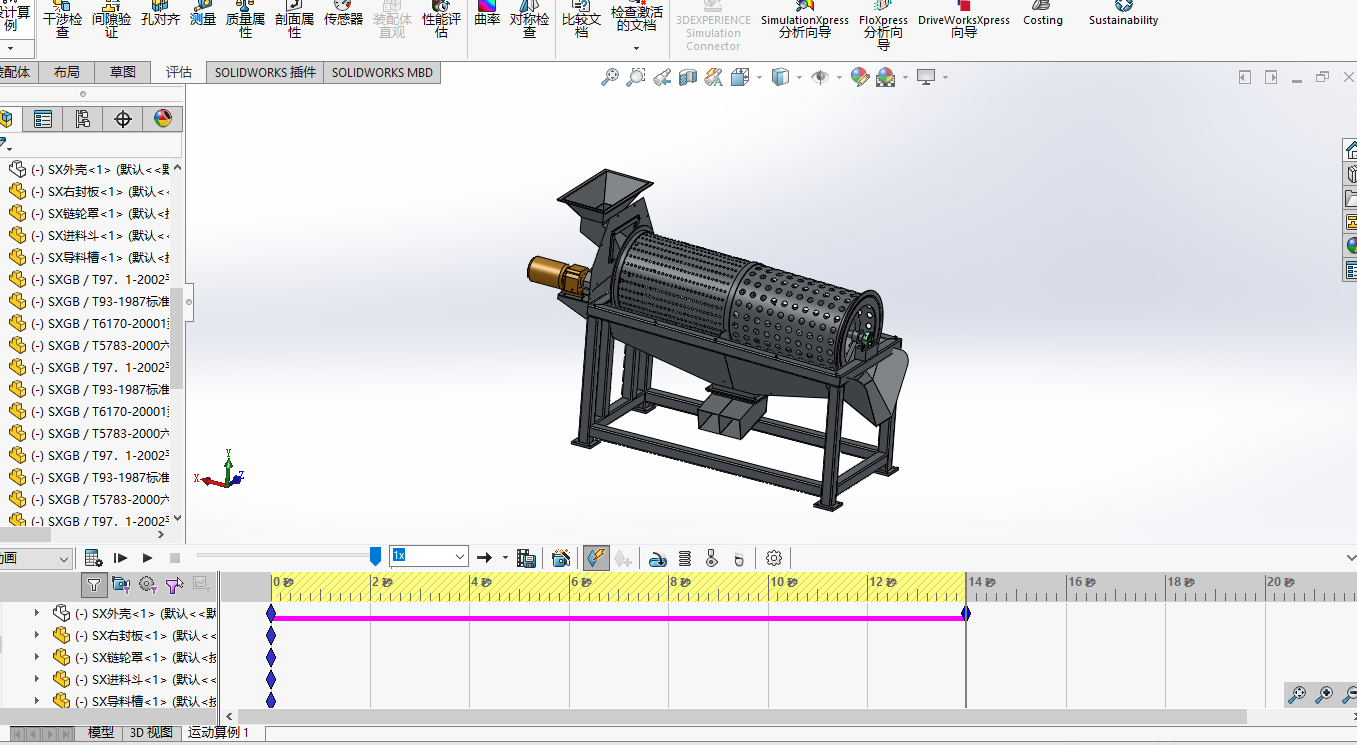The image size is (1357, 745).
Task: Expand the 检查激活的文档 dropdown arrow
Action: 636,47
